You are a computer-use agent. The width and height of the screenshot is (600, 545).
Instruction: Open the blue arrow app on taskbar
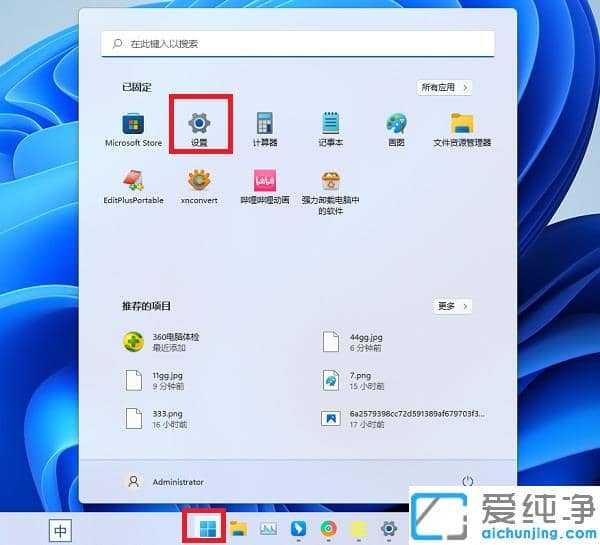(x=298, y=529)
